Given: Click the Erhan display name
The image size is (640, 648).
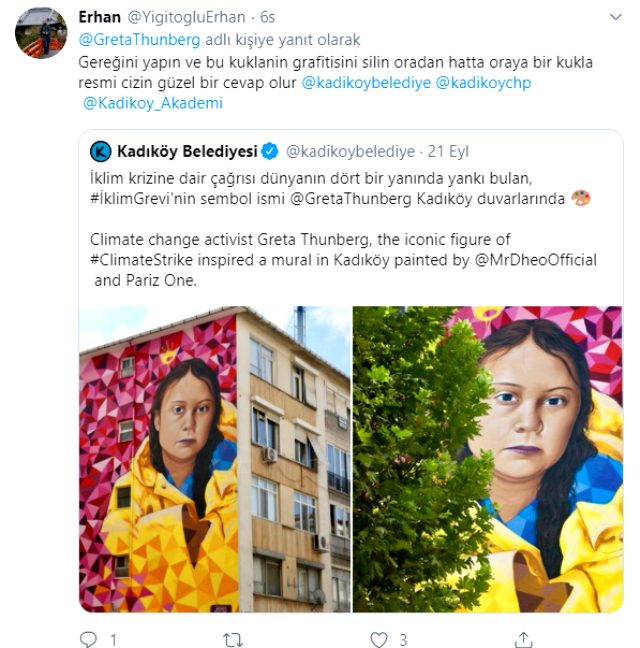Looking at the screenshot, I should [x=99, y=17].
